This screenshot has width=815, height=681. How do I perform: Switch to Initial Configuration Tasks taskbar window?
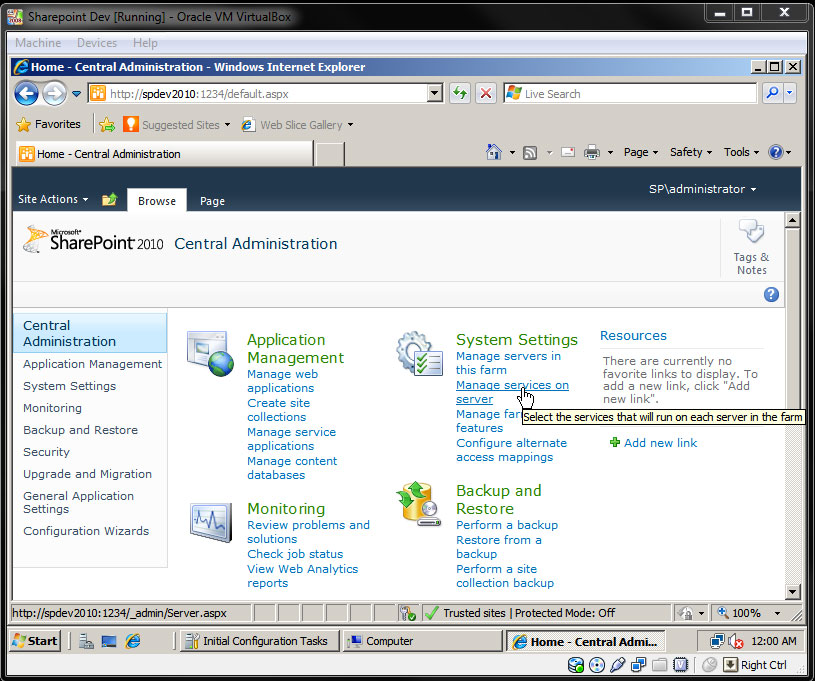(x=259, y=641)
